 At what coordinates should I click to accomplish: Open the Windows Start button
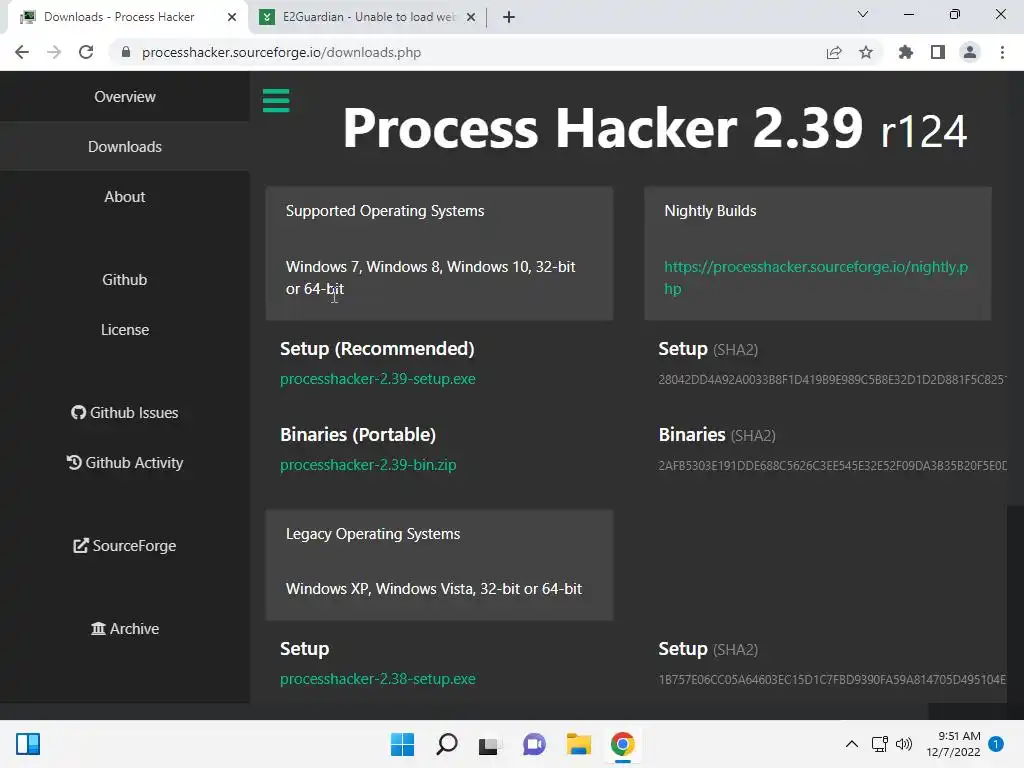tap(402, 744)
